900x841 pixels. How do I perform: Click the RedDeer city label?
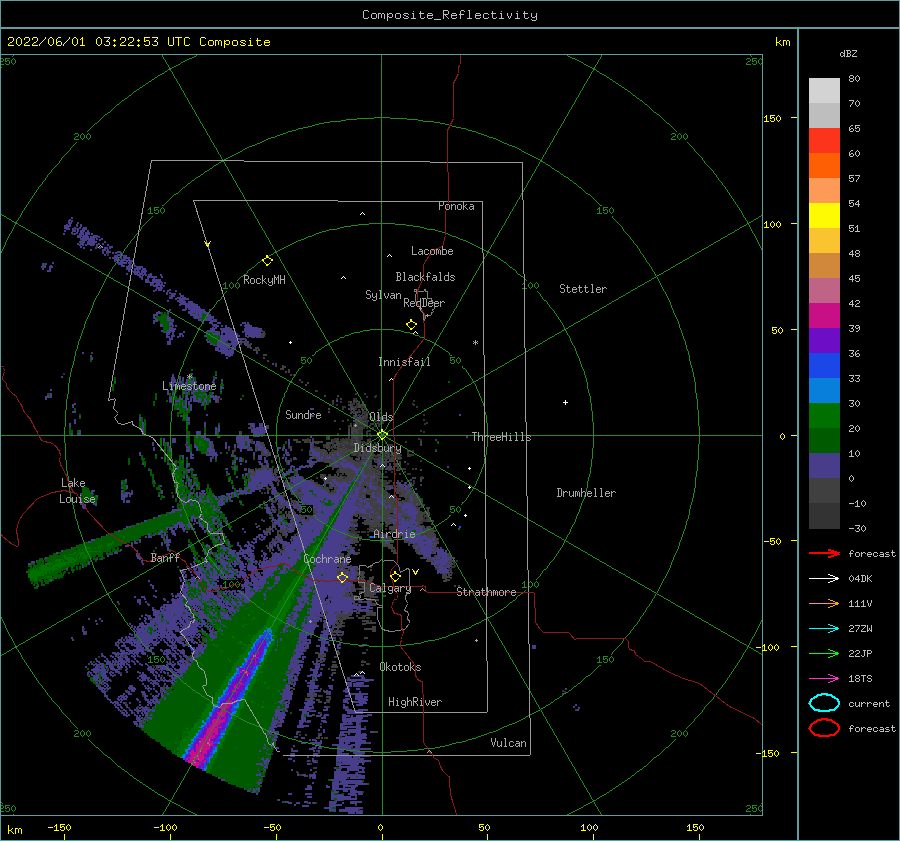point(424,303)
